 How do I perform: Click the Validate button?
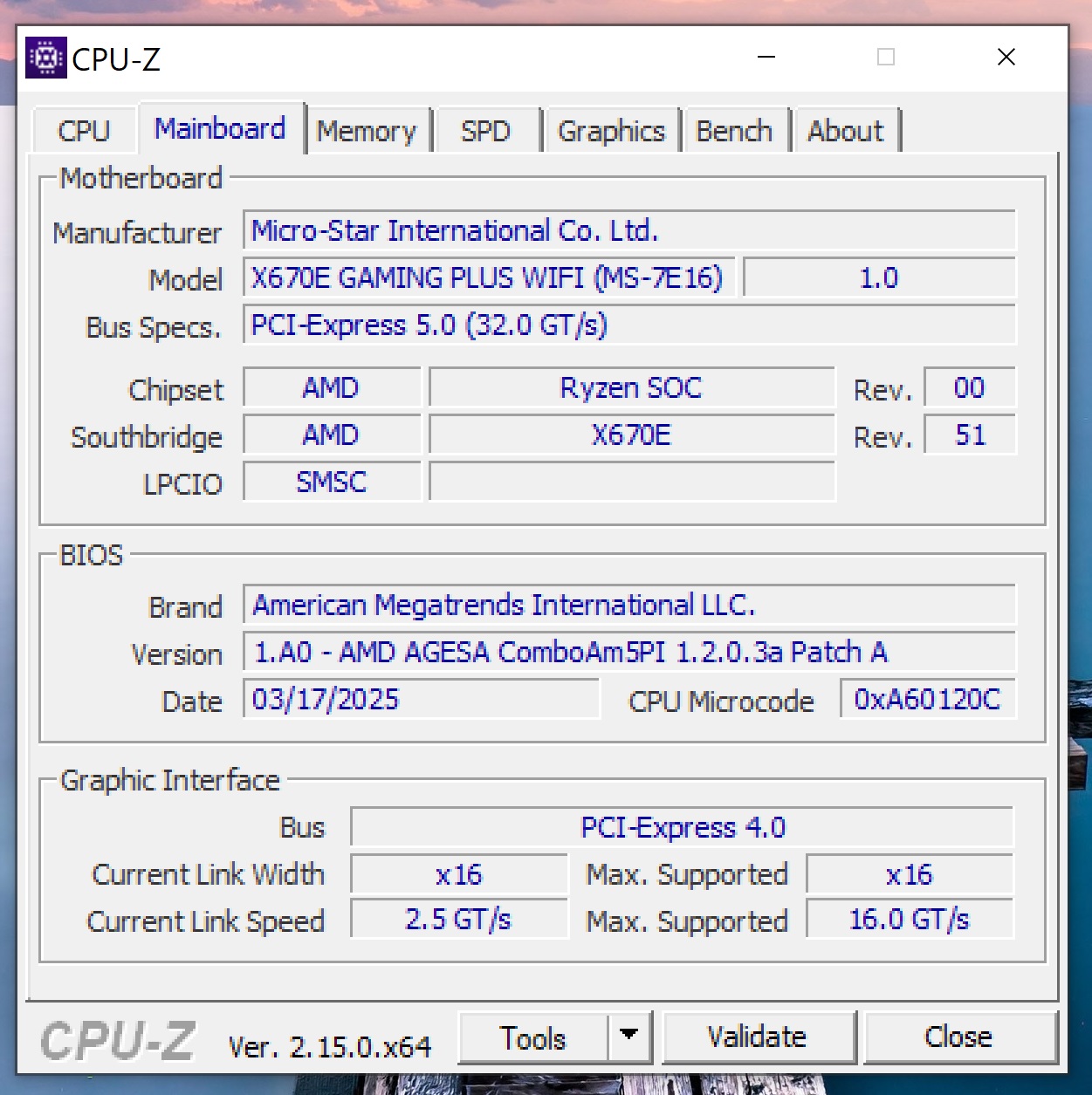[x=757, y=1037]
